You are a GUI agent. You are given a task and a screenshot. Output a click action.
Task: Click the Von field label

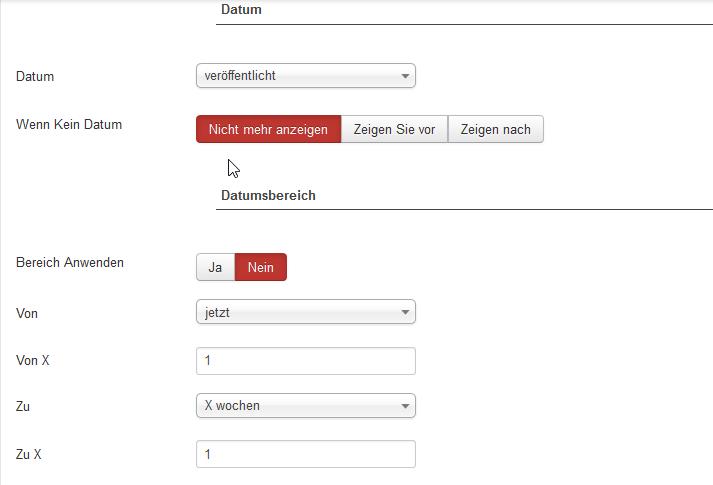pyautogui.click(x=27, y=314)
